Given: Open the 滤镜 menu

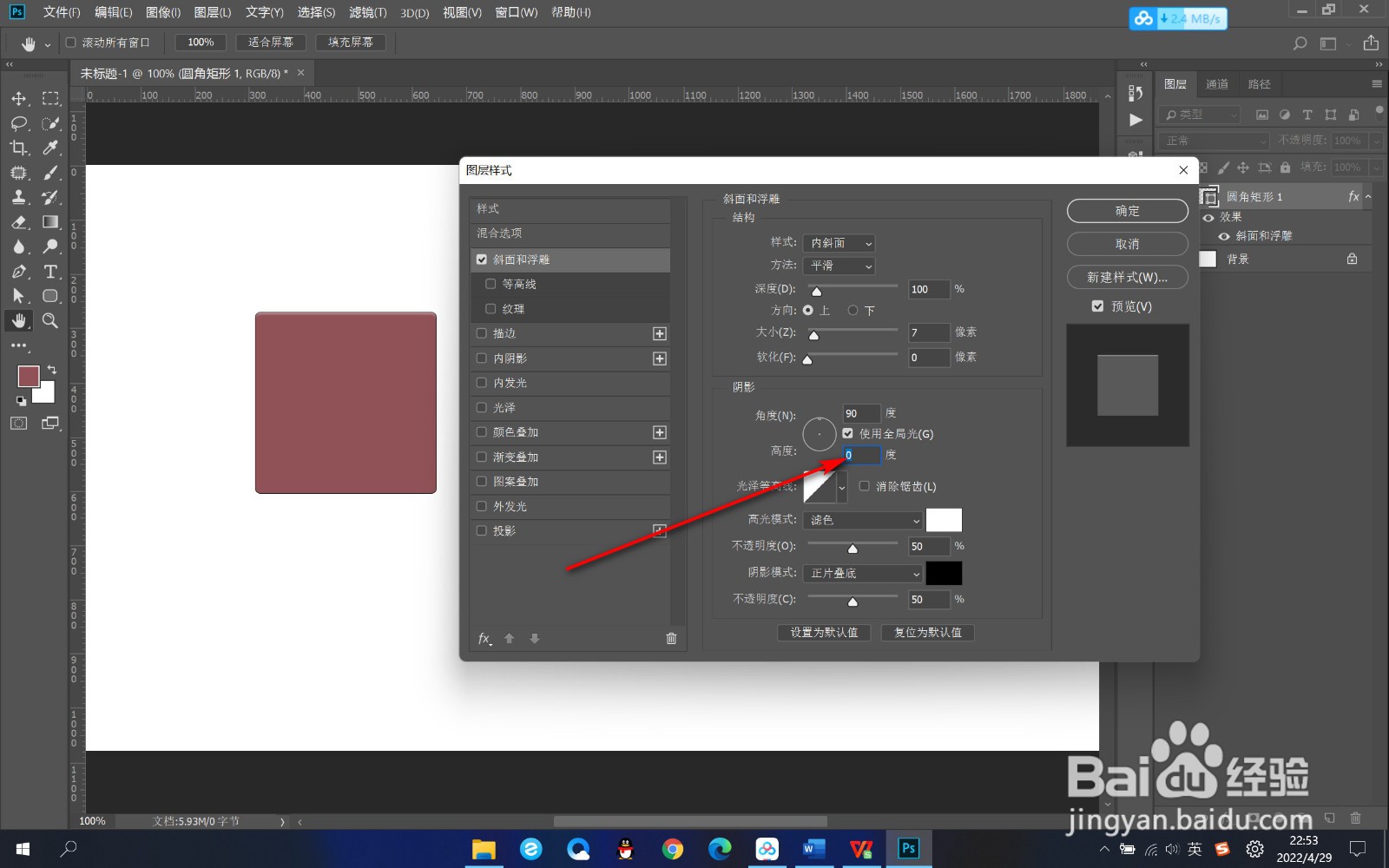Looking at the screenshot, I should pos(368,12).
